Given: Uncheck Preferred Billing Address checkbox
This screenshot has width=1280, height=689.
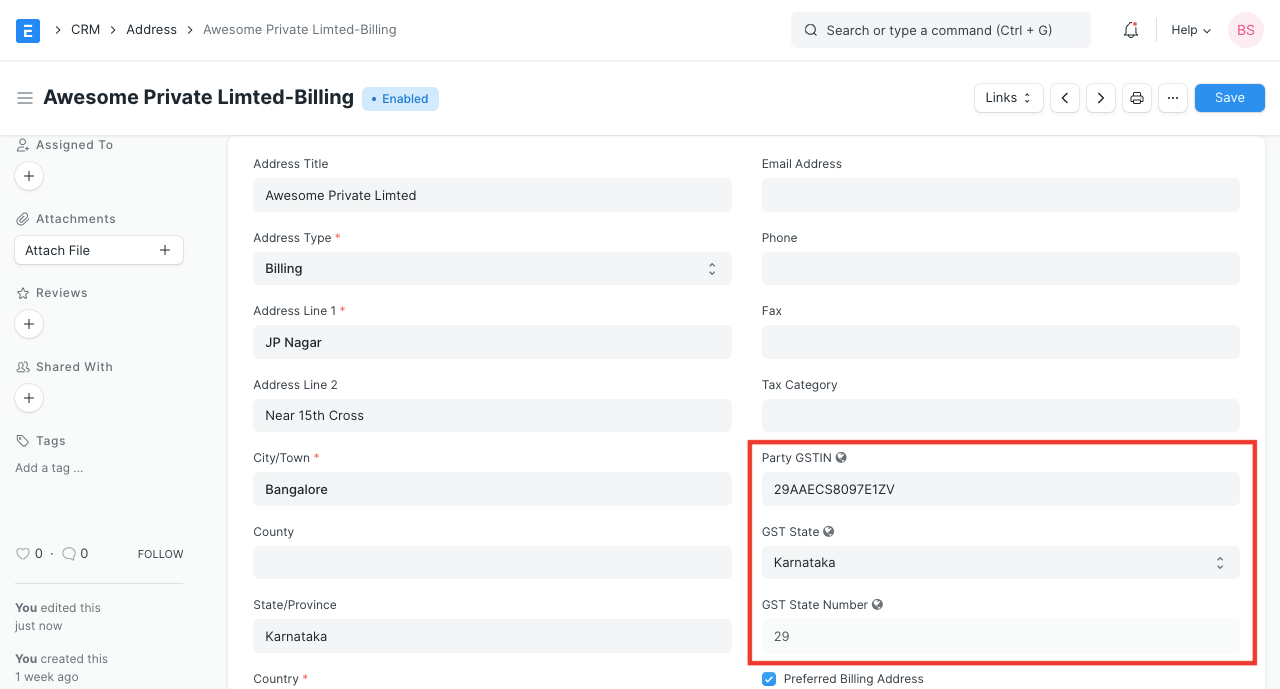Looking at the screenshot, I should click(x=769, y=679).
